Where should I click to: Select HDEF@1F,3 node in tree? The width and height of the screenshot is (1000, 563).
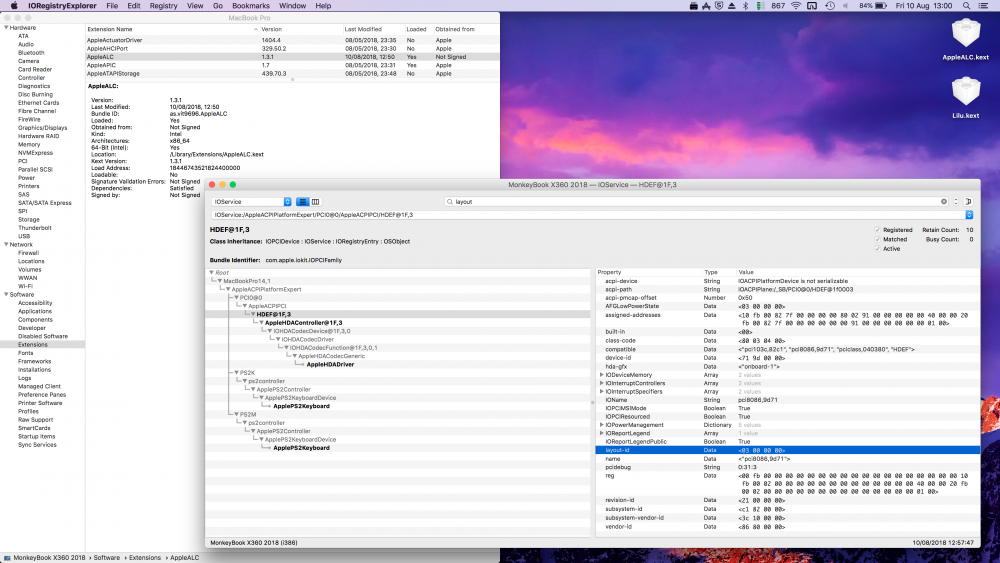[274, 314]
